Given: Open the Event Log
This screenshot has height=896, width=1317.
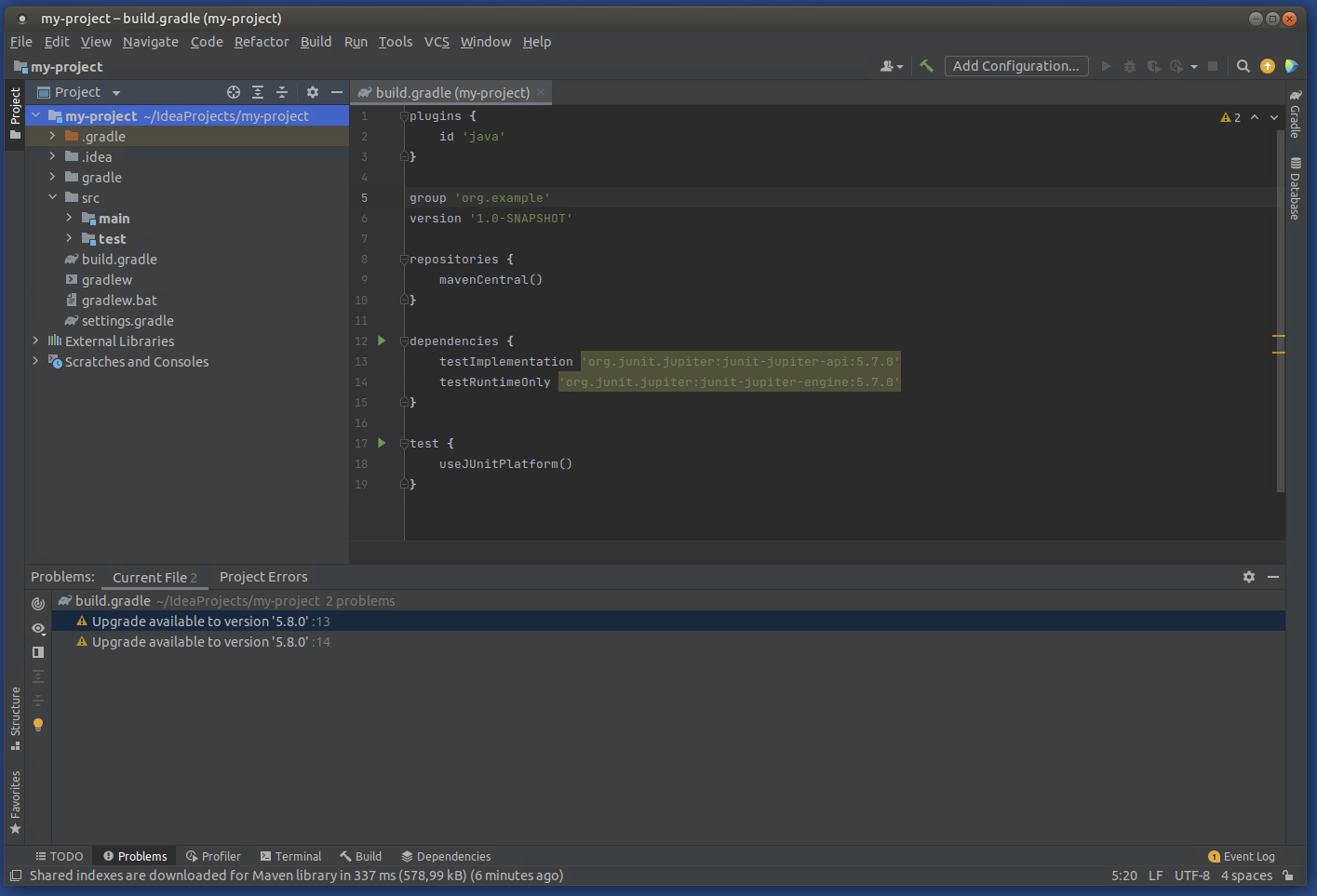Looking at the screenshot, I should 1242,857.
